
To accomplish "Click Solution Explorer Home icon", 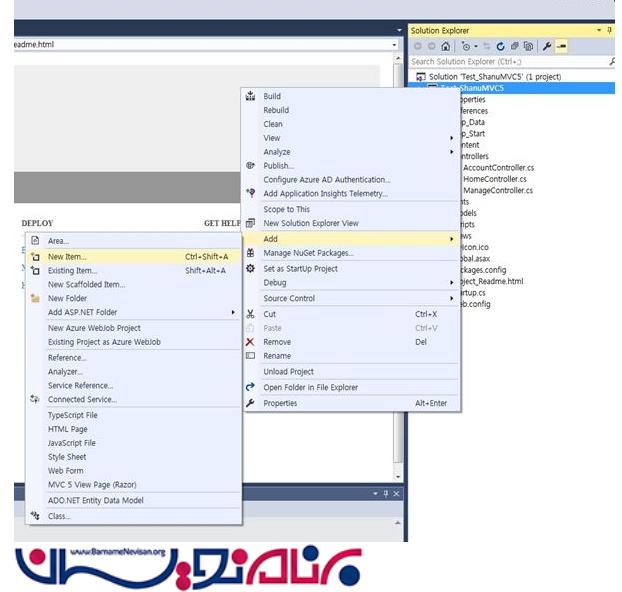I will (x=445, y=46).
